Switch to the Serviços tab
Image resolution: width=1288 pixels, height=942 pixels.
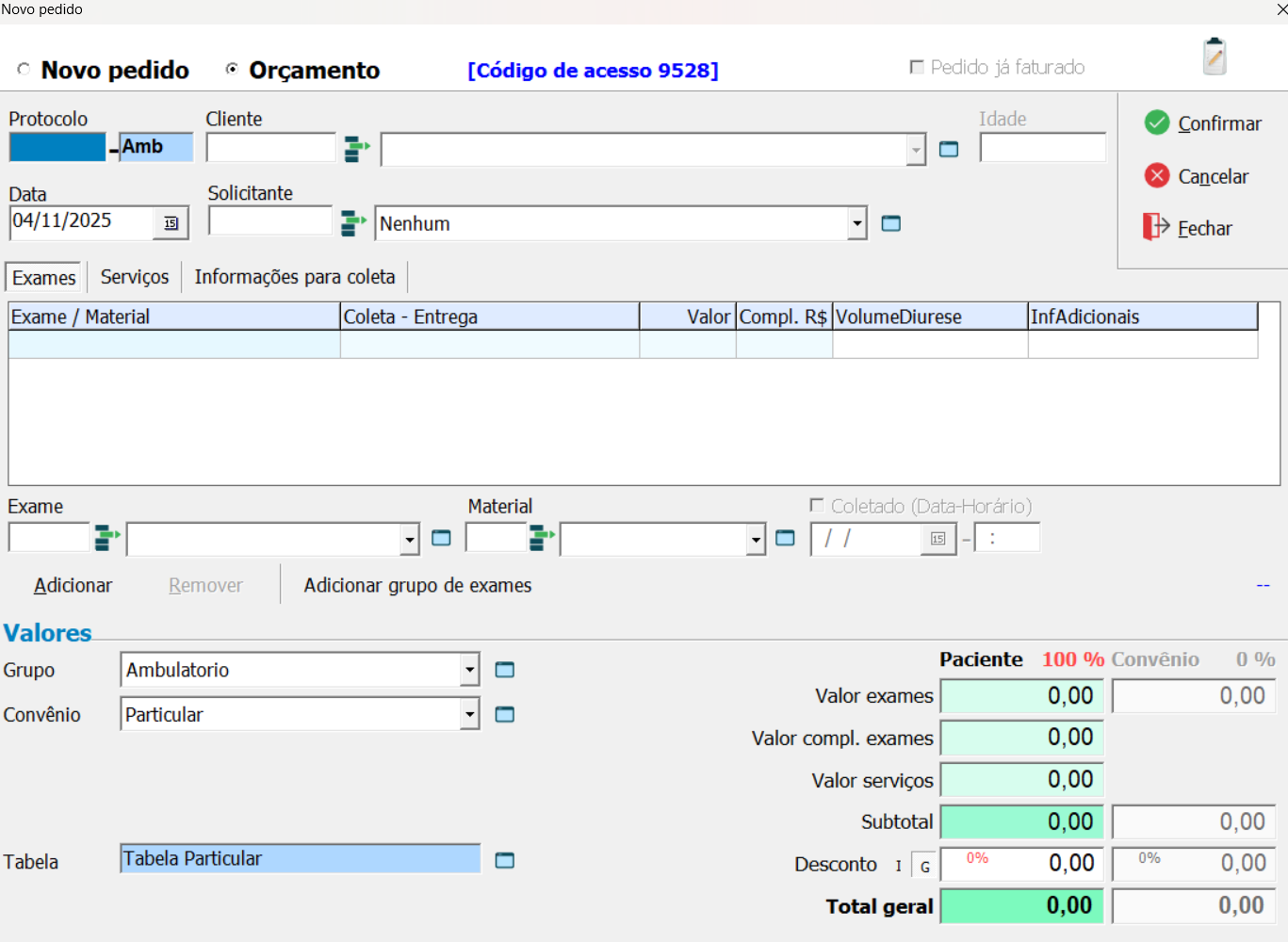135,277
